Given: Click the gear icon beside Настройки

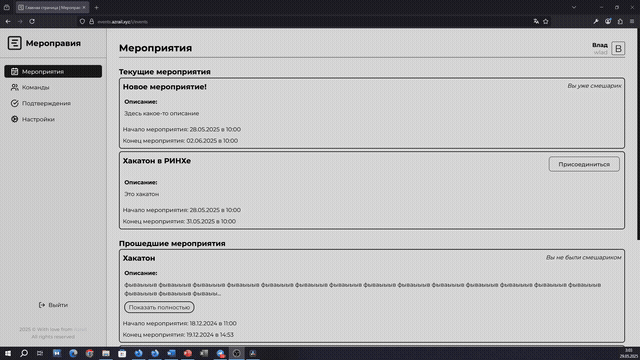Looking at the screenshot, I should pos(14,119).
